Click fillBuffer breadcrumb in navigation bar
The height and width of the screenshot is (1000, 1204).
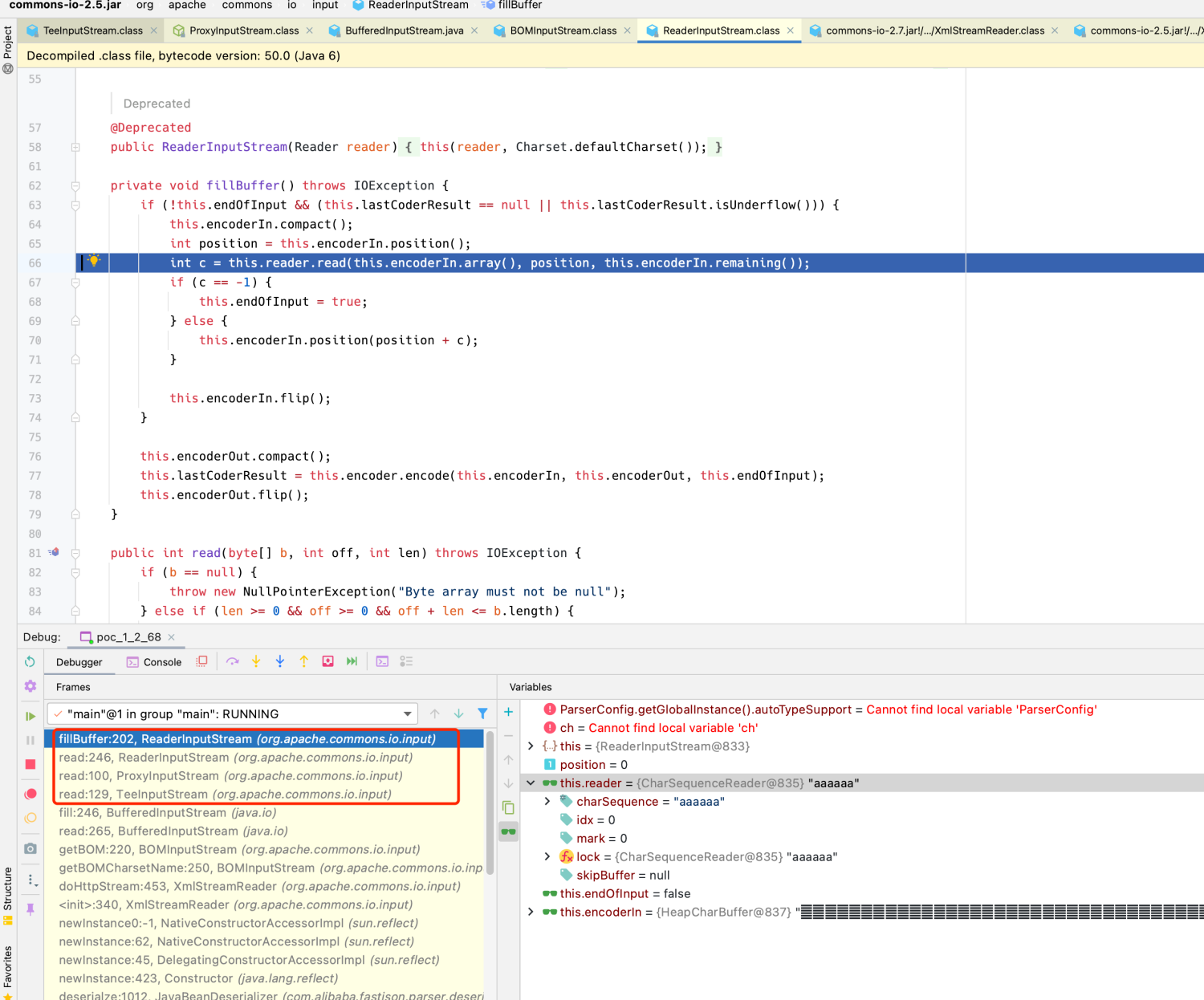click(511, 6)
